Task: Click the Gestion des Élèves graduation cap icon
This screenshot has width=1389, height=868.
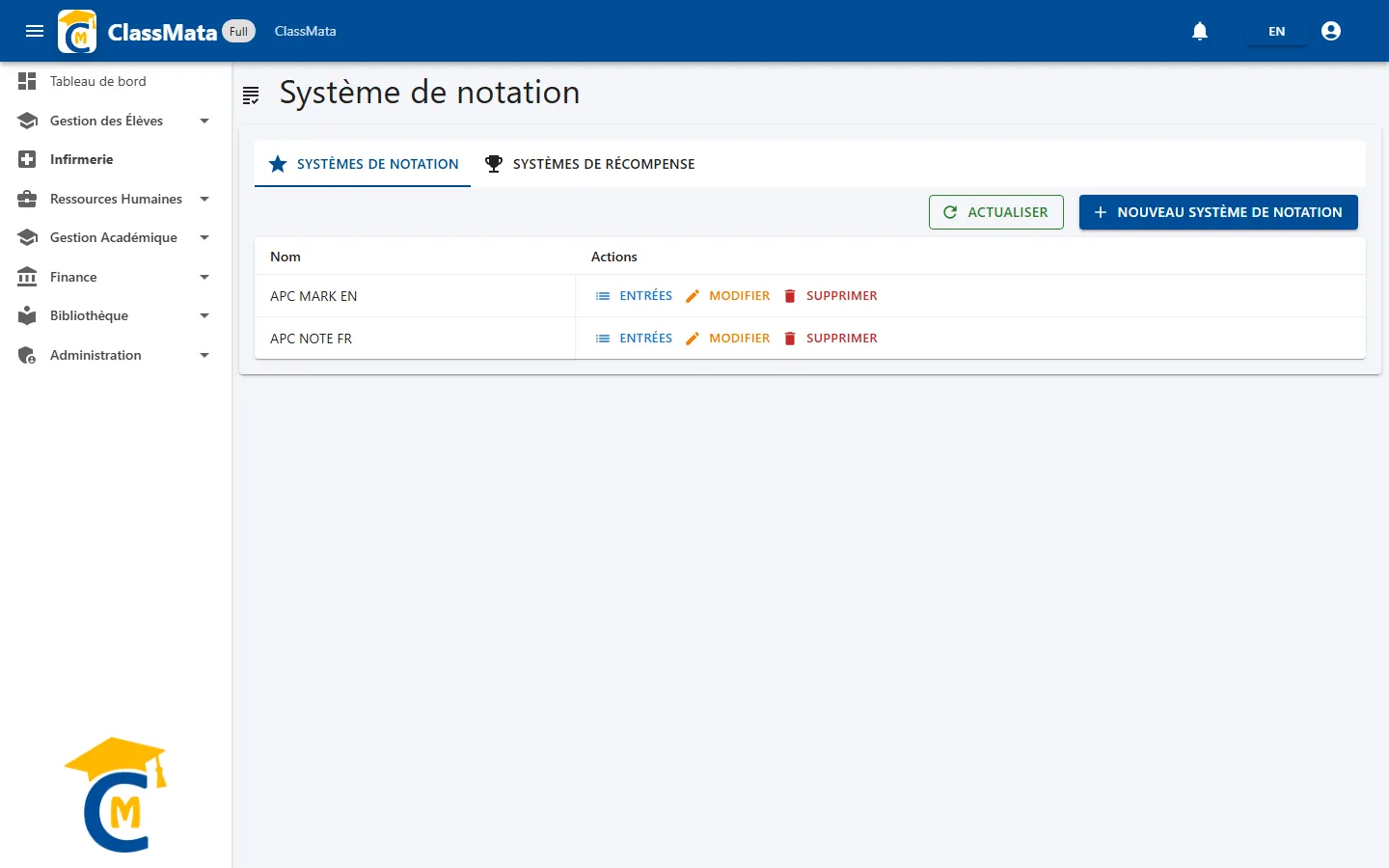Action: (27, 121)
